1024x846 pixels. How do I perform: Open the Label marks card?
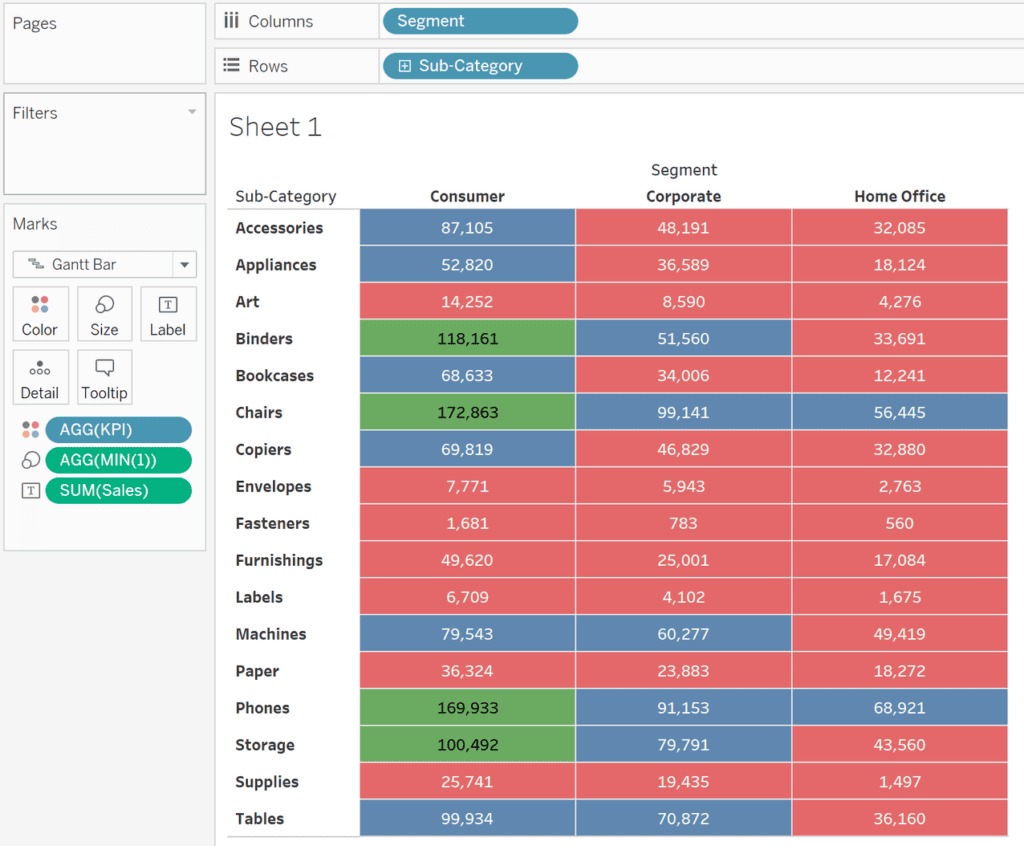tap(168, 314)
